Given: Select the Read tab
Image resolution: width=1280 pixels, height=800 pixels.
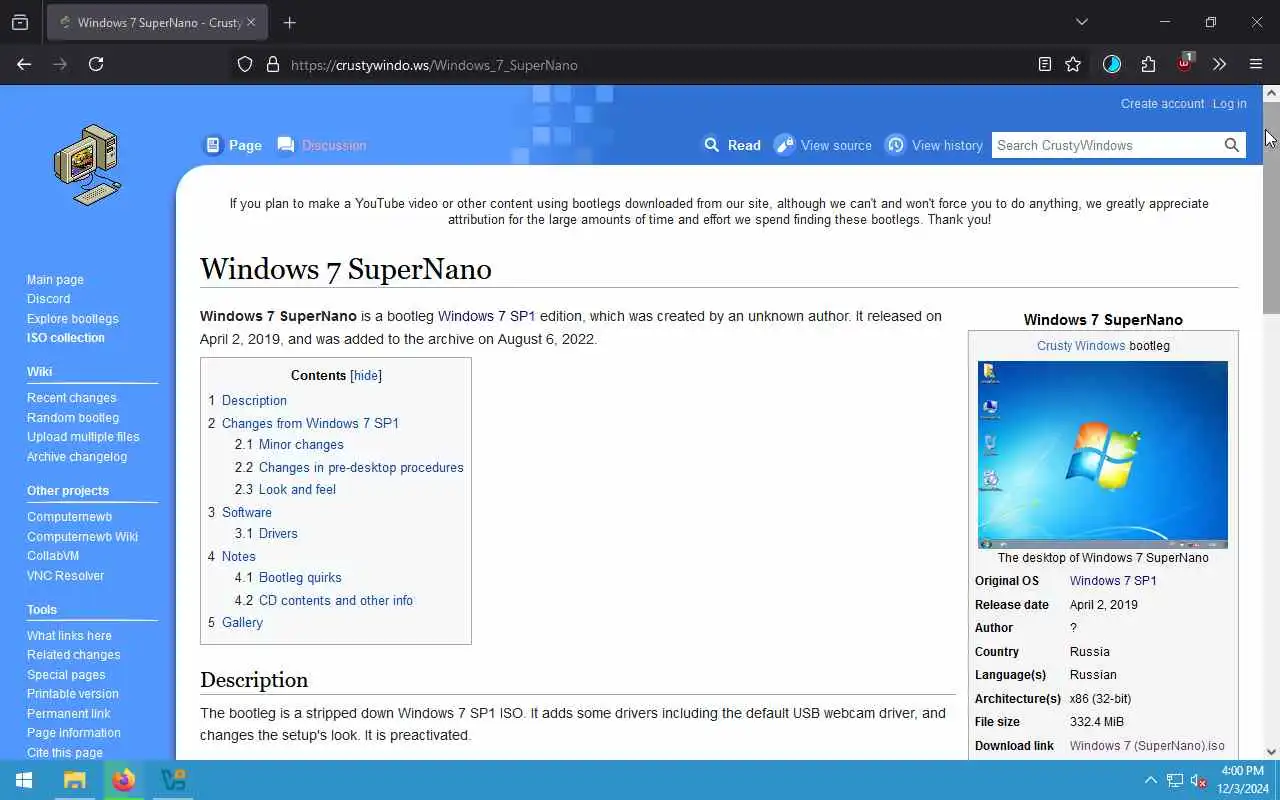Looking at the screenshot, I should [732, 145].
